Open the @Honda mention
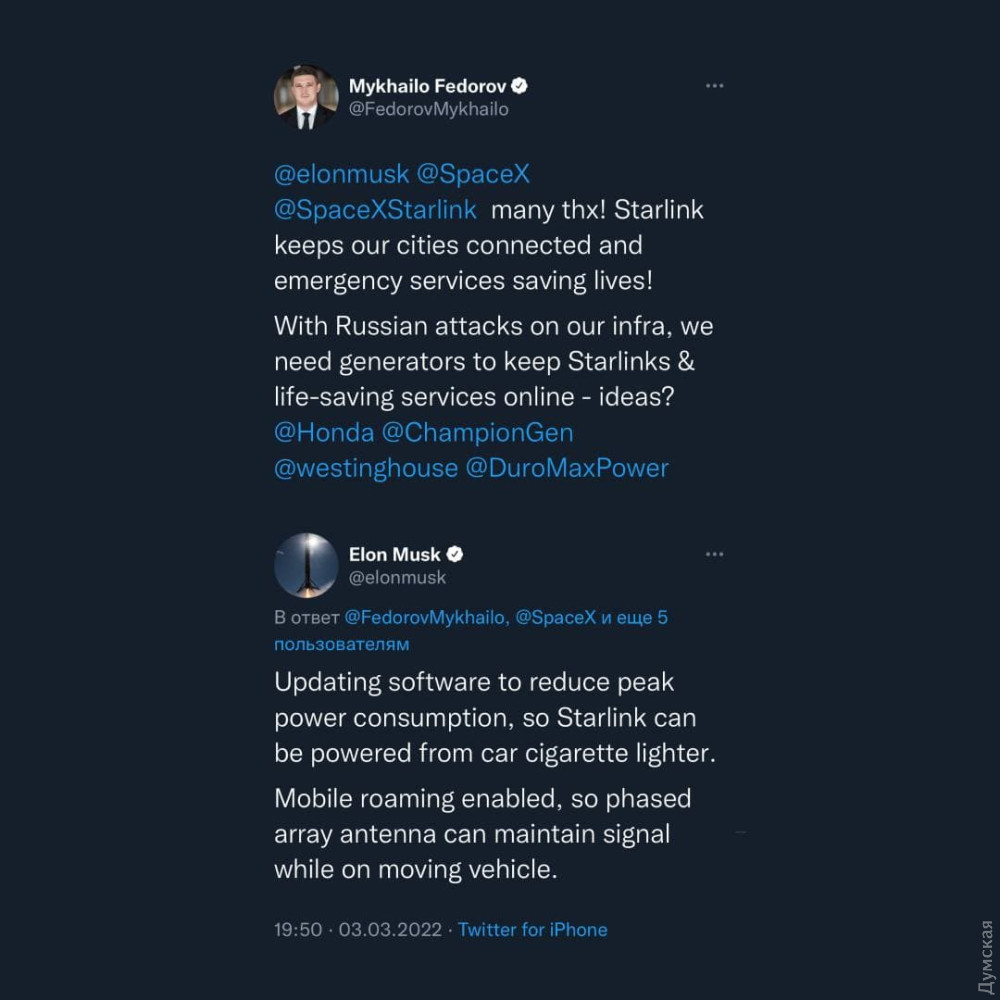This screenshot has width=1000, height=1000. 324,433
